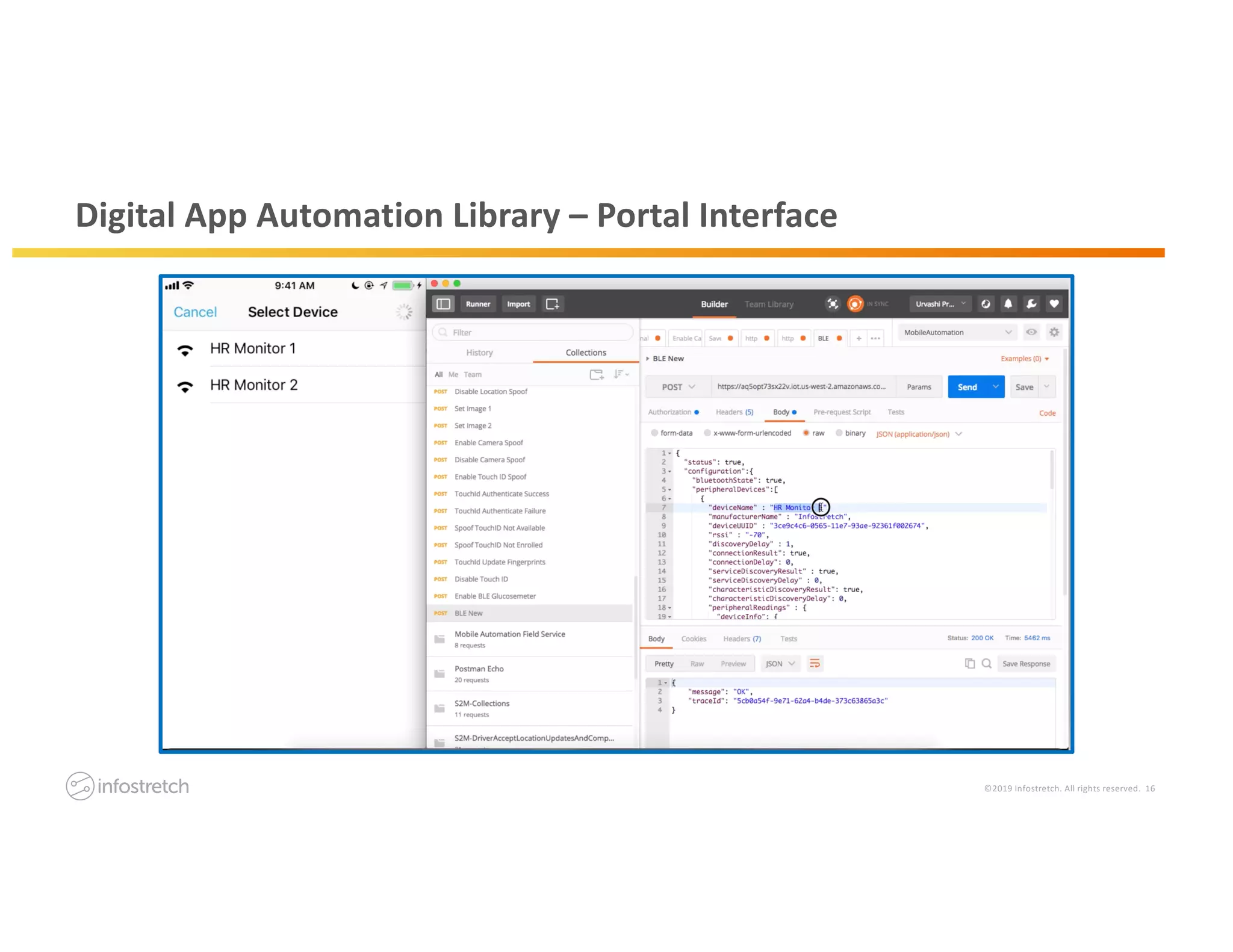Open the BLE request tab
Image resolution: width=1233 pixels, height=952 pixels.
coord(830,338)
